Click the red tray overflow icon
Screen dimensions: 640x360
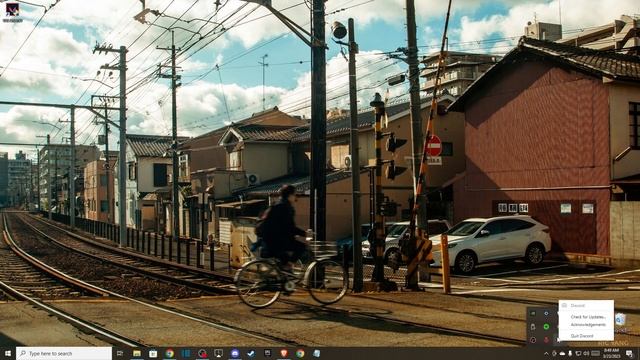(x=546, y=340)
